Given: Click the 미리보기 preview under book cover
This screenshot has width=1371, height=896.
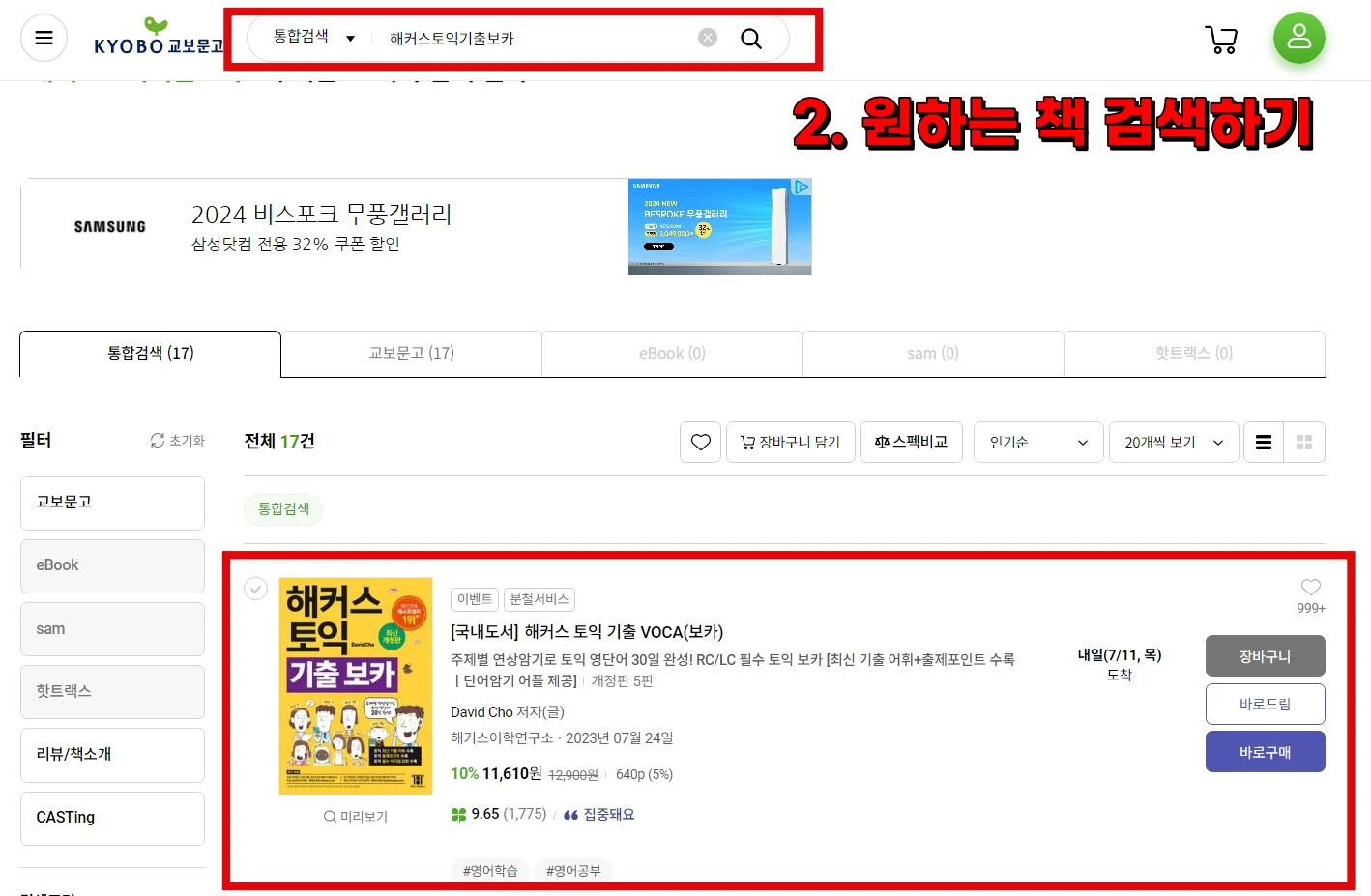Looking at the screenshot, I should tap(356, 816).
